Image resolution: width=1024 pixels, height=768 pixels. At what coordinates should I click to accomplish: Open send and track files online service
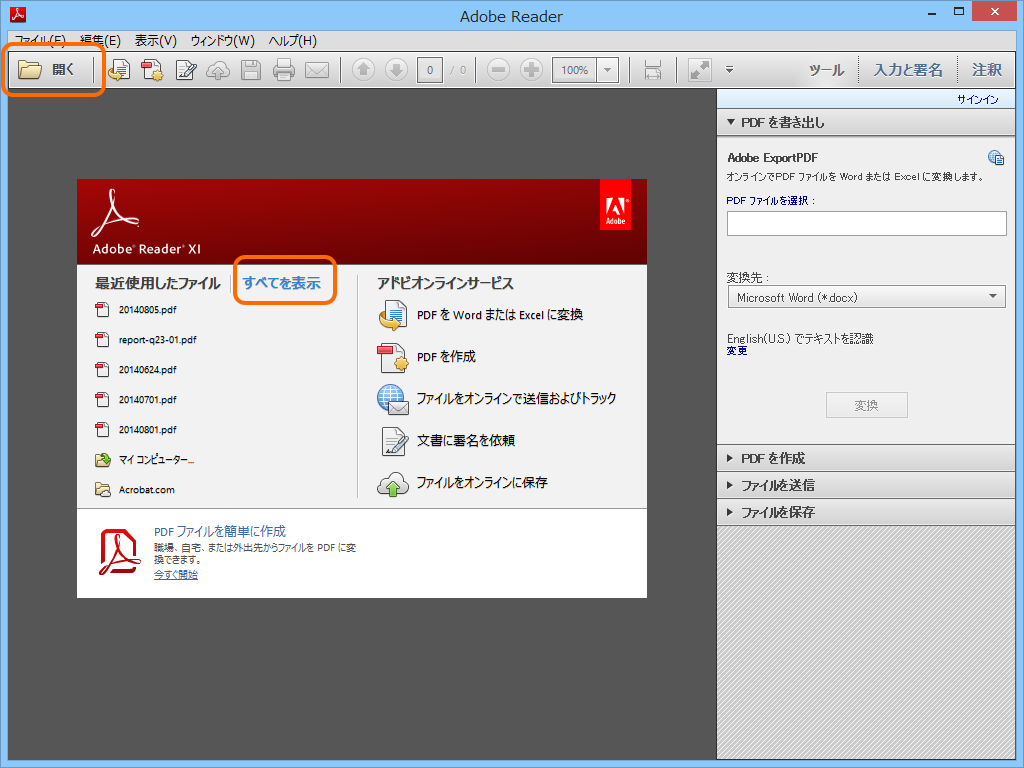[x=496, y=398]
